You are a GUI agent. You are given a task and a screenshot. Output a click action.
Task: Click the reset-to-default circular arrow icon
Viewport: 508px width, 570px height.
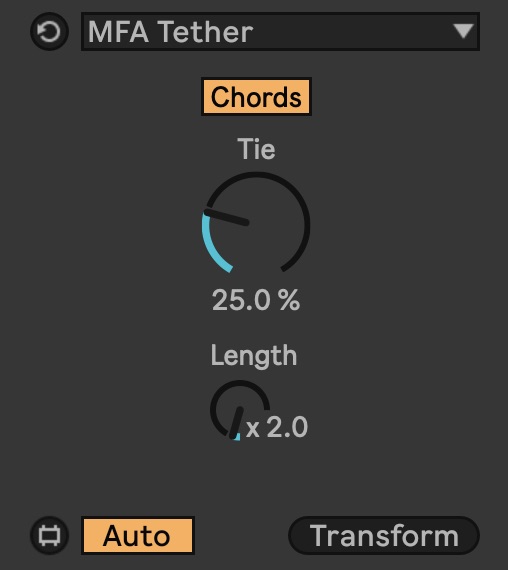tap(49, 31)
